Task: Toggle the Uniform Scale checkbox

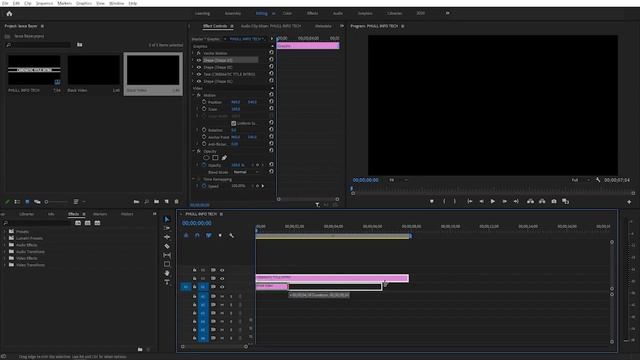Action: click(x=233, y=123)
